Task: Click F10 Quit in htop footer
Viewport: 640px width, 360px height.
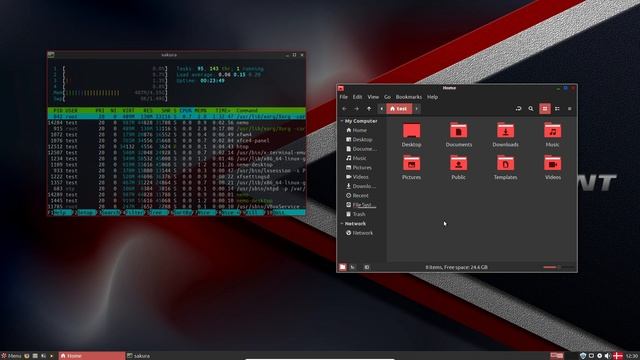Action: (x=286, y=213)
